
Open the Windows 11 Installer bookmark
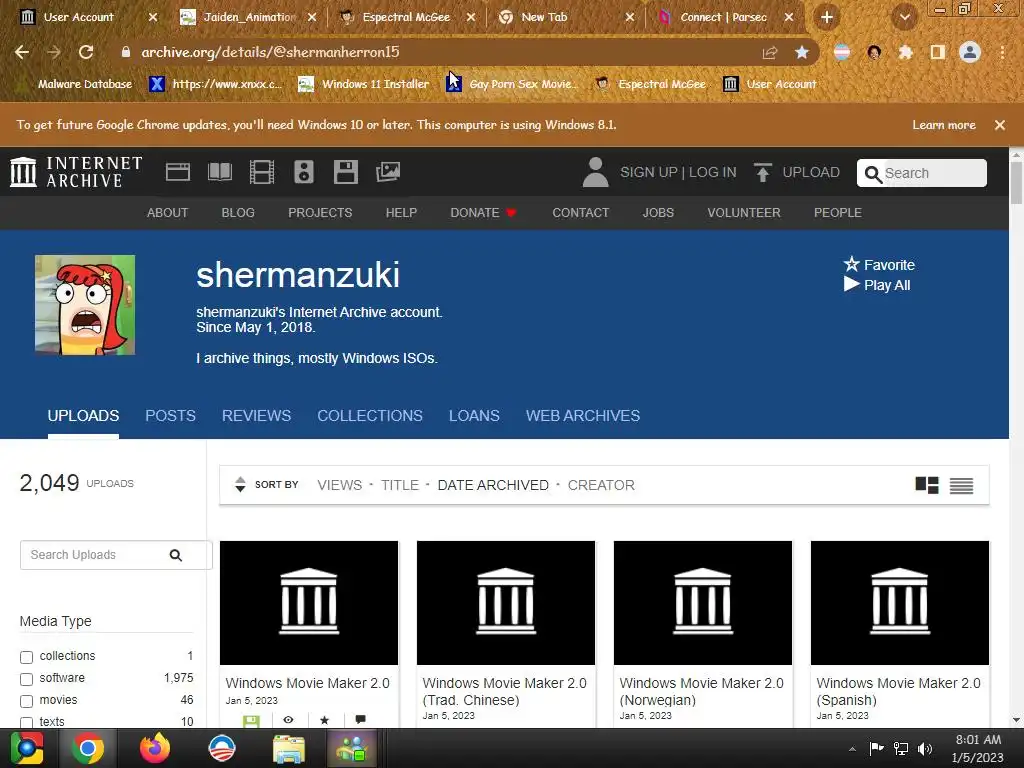364,84
